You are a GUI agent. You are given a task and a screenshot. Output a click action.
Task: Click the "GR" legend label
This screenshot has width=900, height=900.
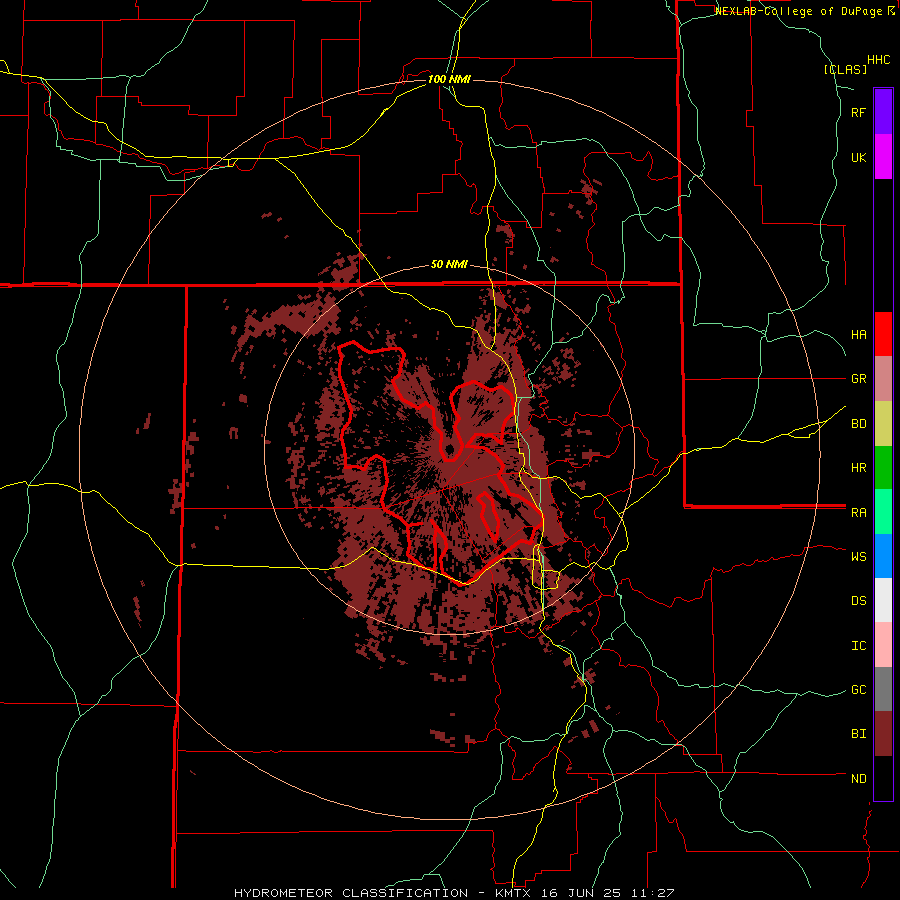point(859,379)
